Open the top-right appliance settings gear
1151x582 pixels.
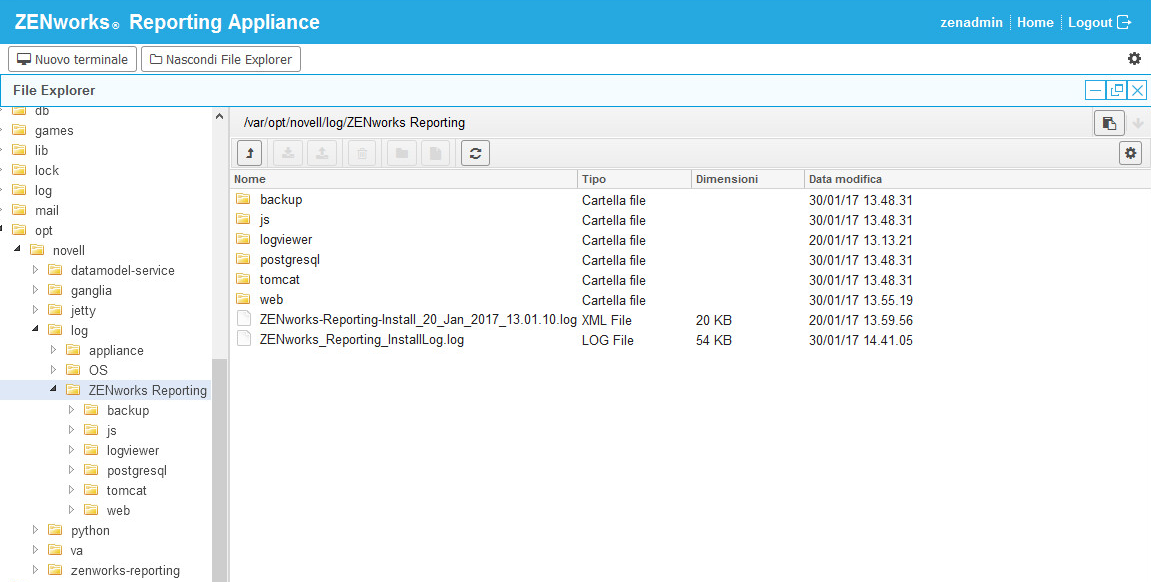pyautogui.click(x=1134, y=59)
